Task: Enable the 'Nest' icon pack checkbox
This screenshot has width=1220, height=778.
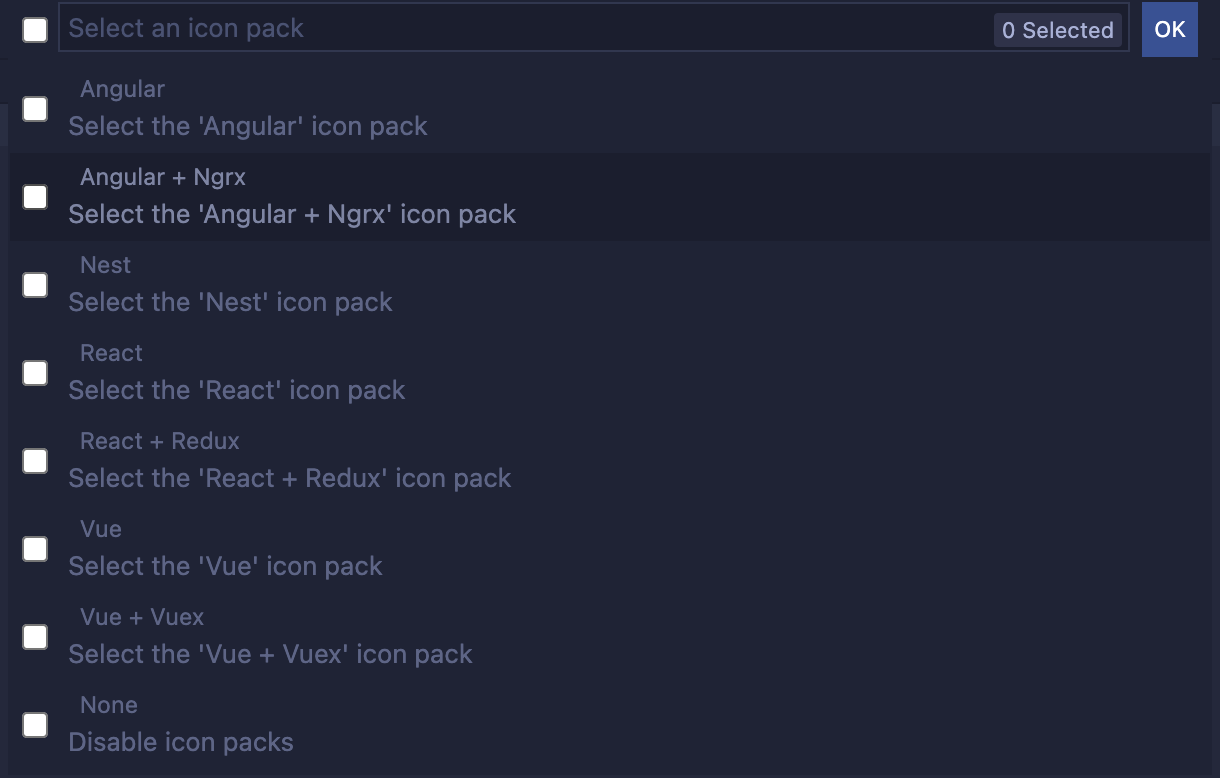Action: pyautogui.click(x=34, y=285)
